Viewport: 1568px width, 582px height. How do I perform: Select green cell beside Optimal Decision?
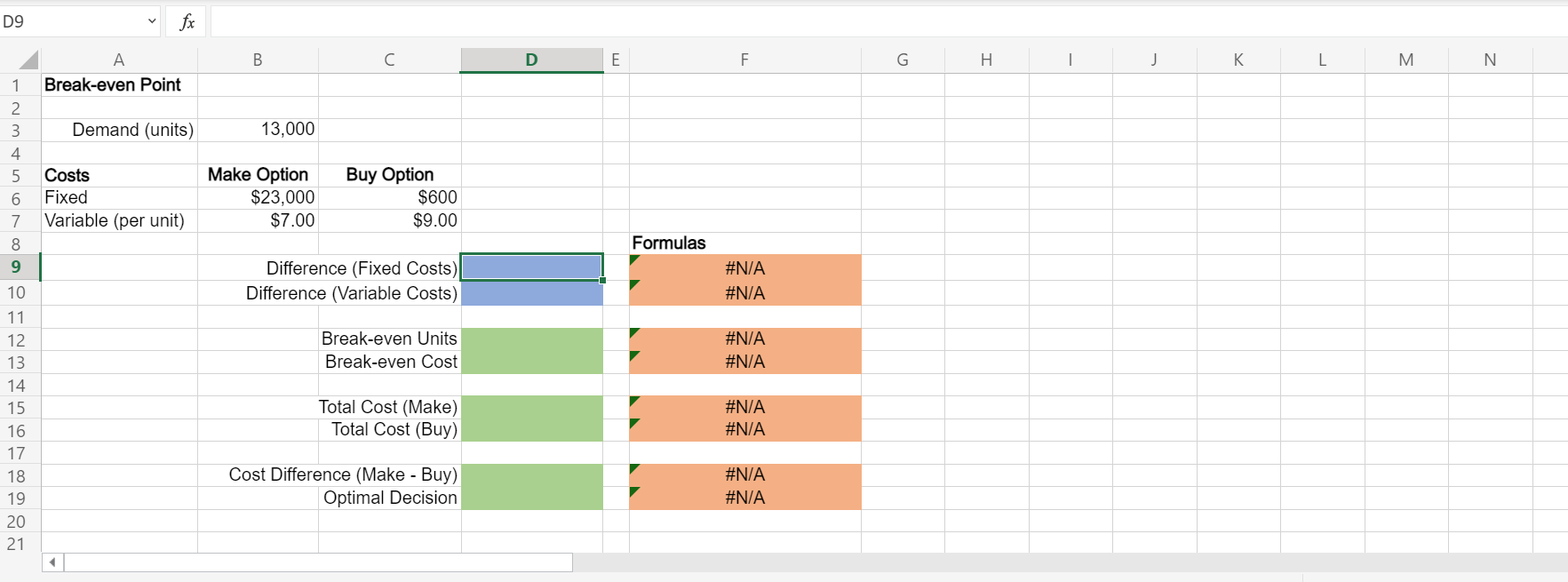click(531, 498)
